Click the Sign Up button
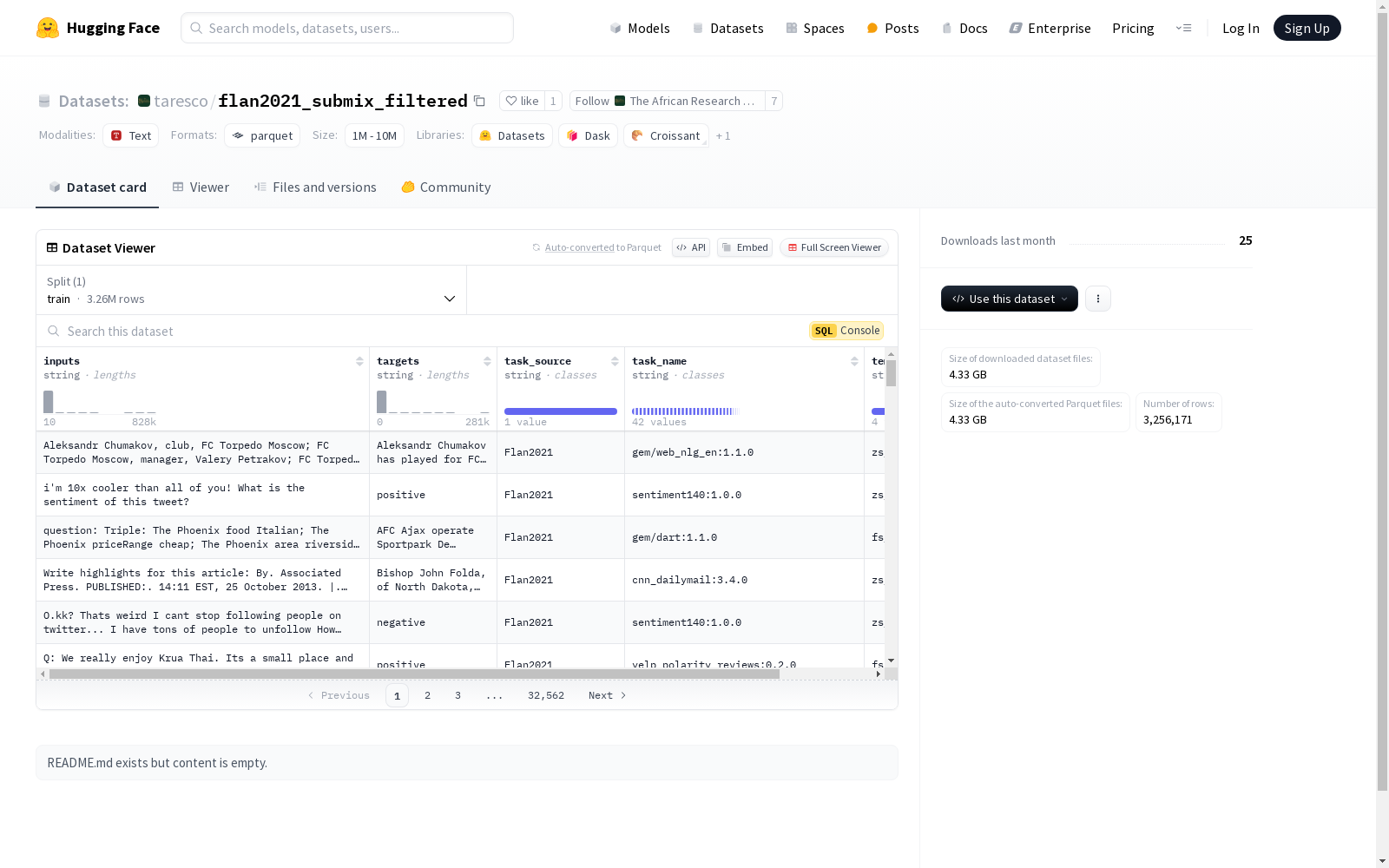 [1307, 28]
